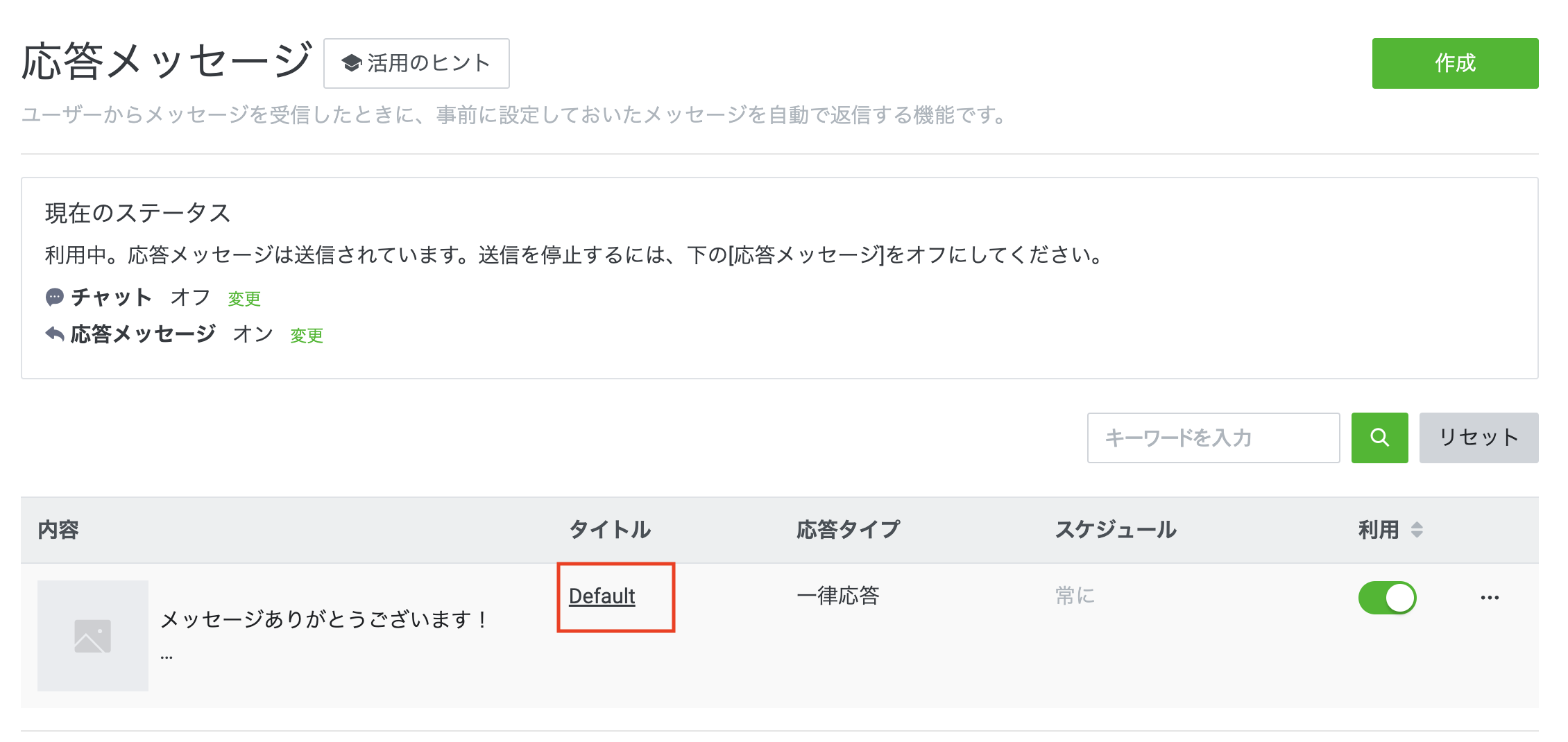Click the chat bubble icon beside チャット
Screen dimensions: 1568x742
54,297
